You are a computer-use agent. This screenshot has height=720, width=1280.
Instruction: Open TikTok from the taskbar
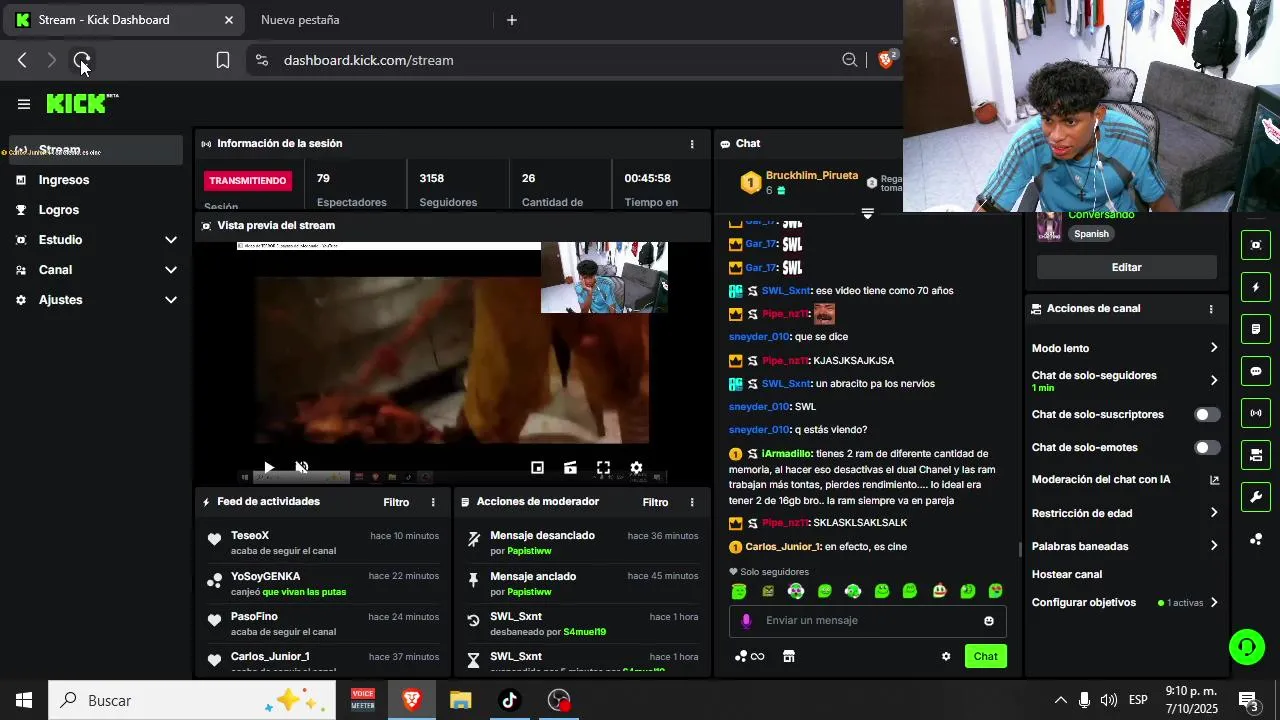click(x=509, y=700)
